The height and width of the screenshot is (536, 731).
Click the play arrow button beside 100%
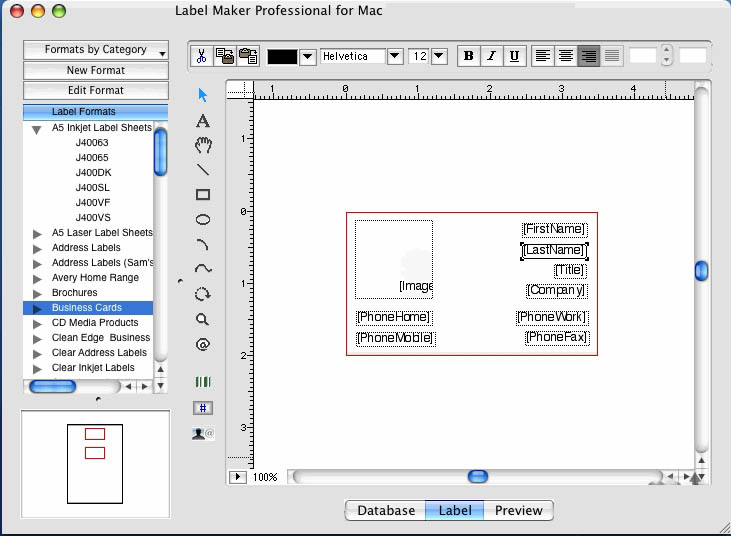pyautogui.click(x=238, y=477)
